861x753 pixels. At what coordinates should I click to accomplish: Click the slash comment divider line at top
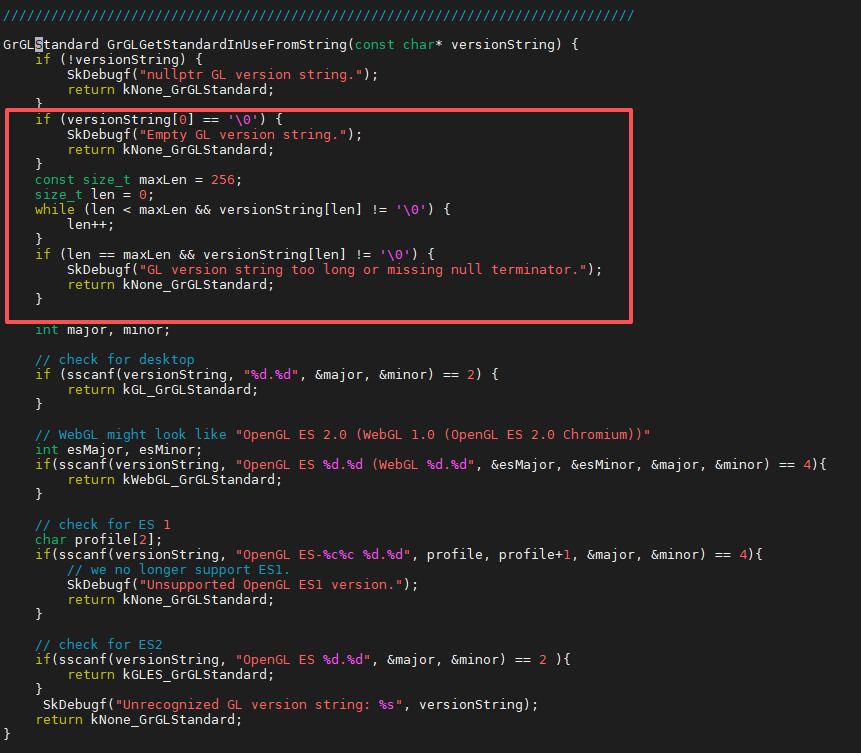(x=318, y=15)
